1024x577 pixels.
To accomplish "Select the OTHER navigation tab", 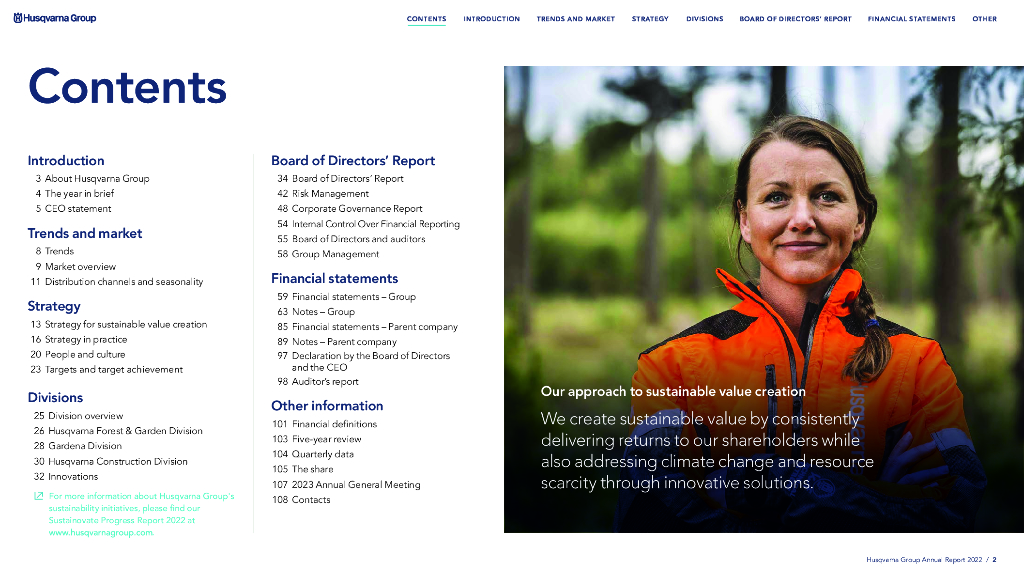I will 984,19.
